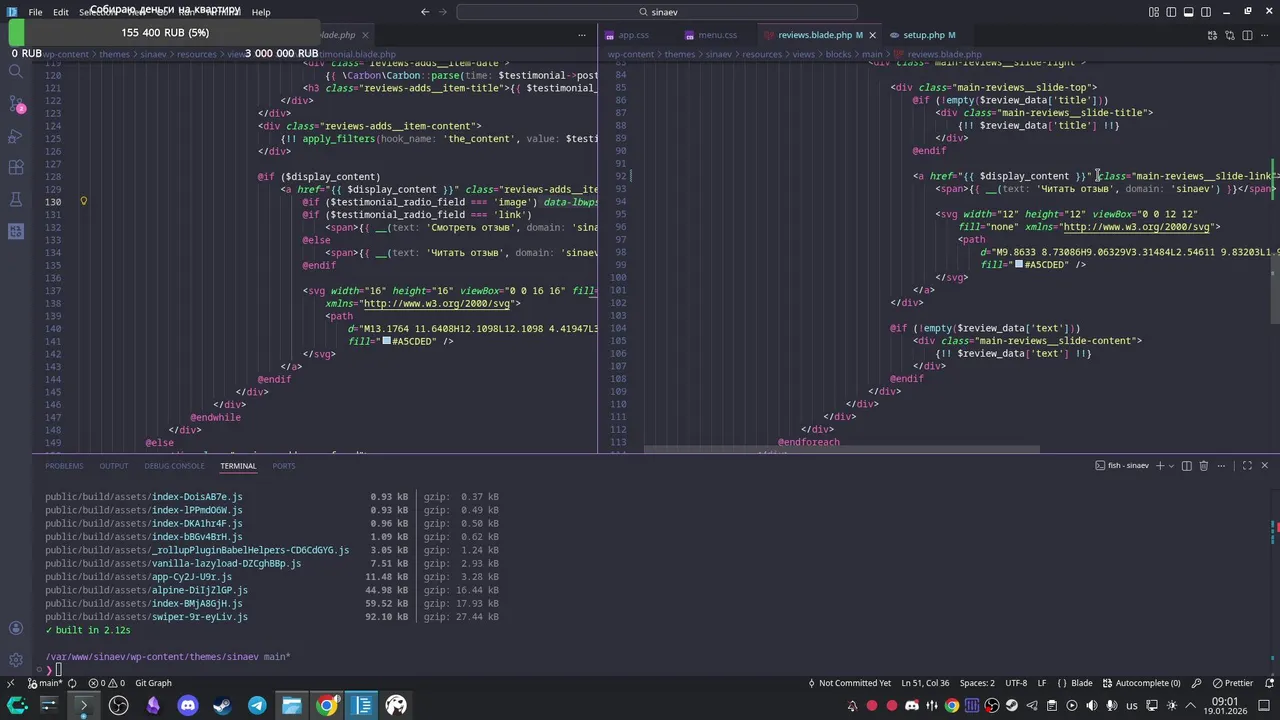Kill the terminal with trash icon
Image resolution: width=1280 pixels, height=720 pixels.
click(1204, 466)
